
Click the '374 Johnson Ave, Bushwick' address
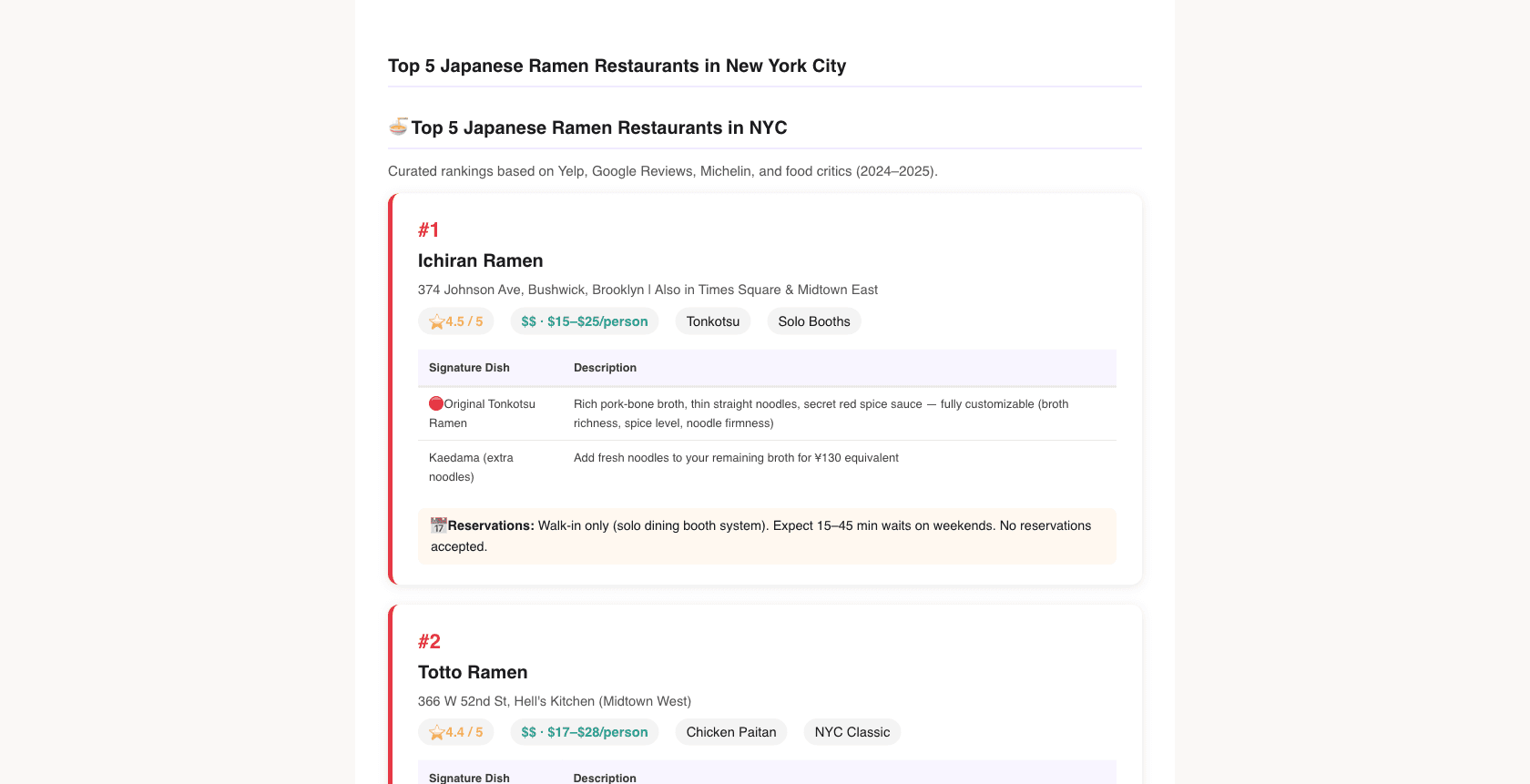(x=648, y=290)
